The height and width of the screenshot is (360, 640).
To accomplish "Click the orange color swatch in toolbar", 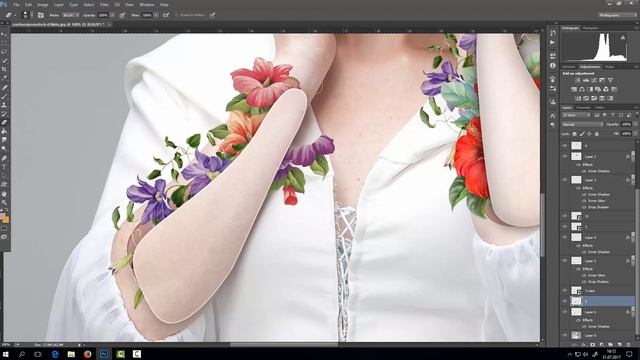I will click(6, 220).
